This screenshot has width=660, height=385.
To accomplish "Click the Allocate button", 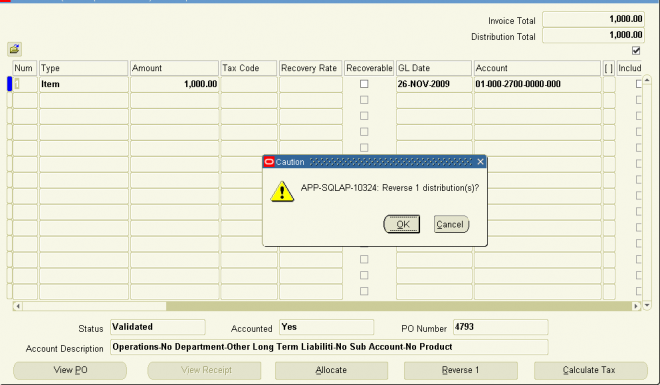I will [x=331, y=370].
